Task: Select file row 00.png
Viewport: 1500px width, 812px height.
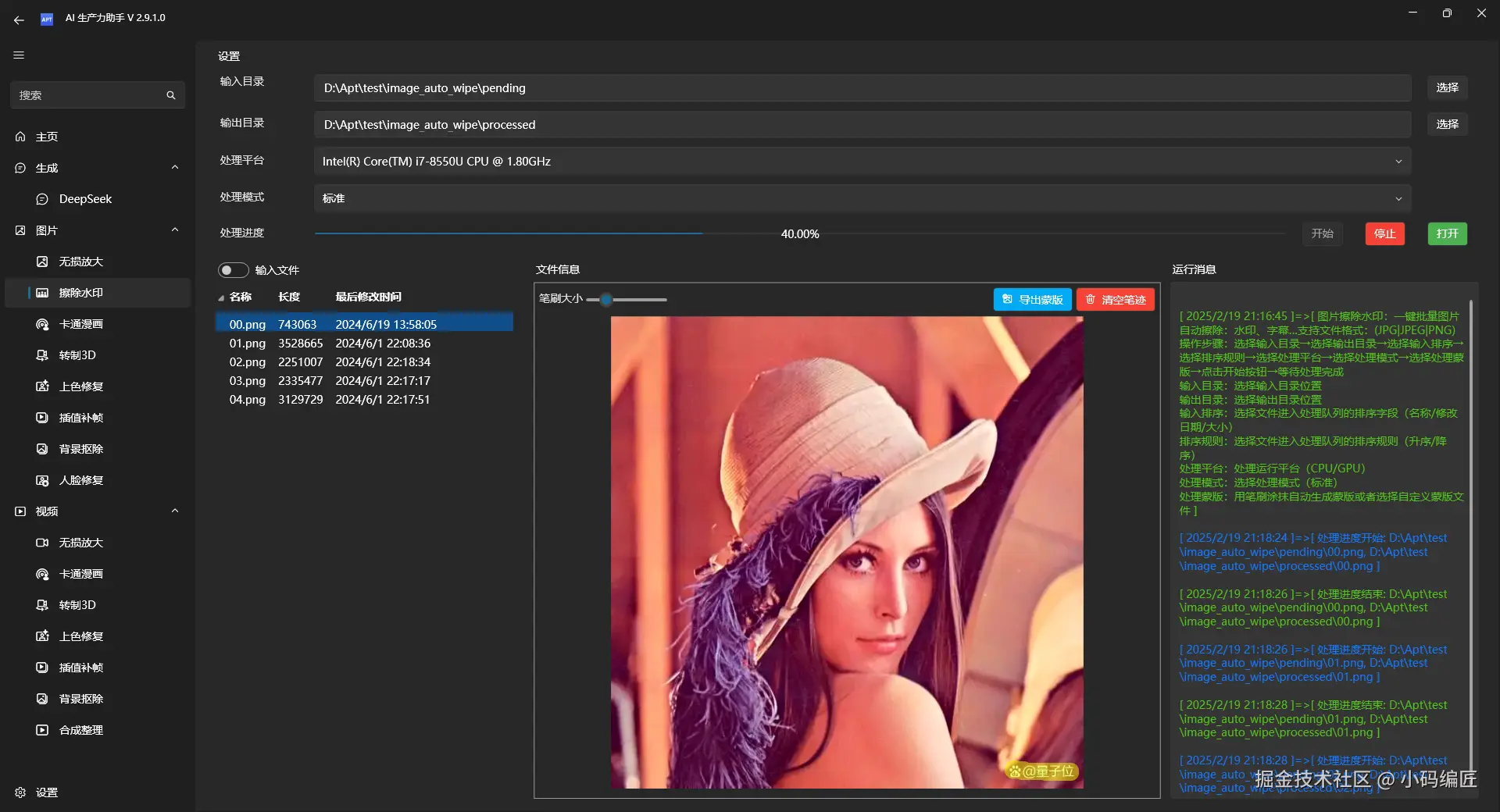Action: pos(364,324)
